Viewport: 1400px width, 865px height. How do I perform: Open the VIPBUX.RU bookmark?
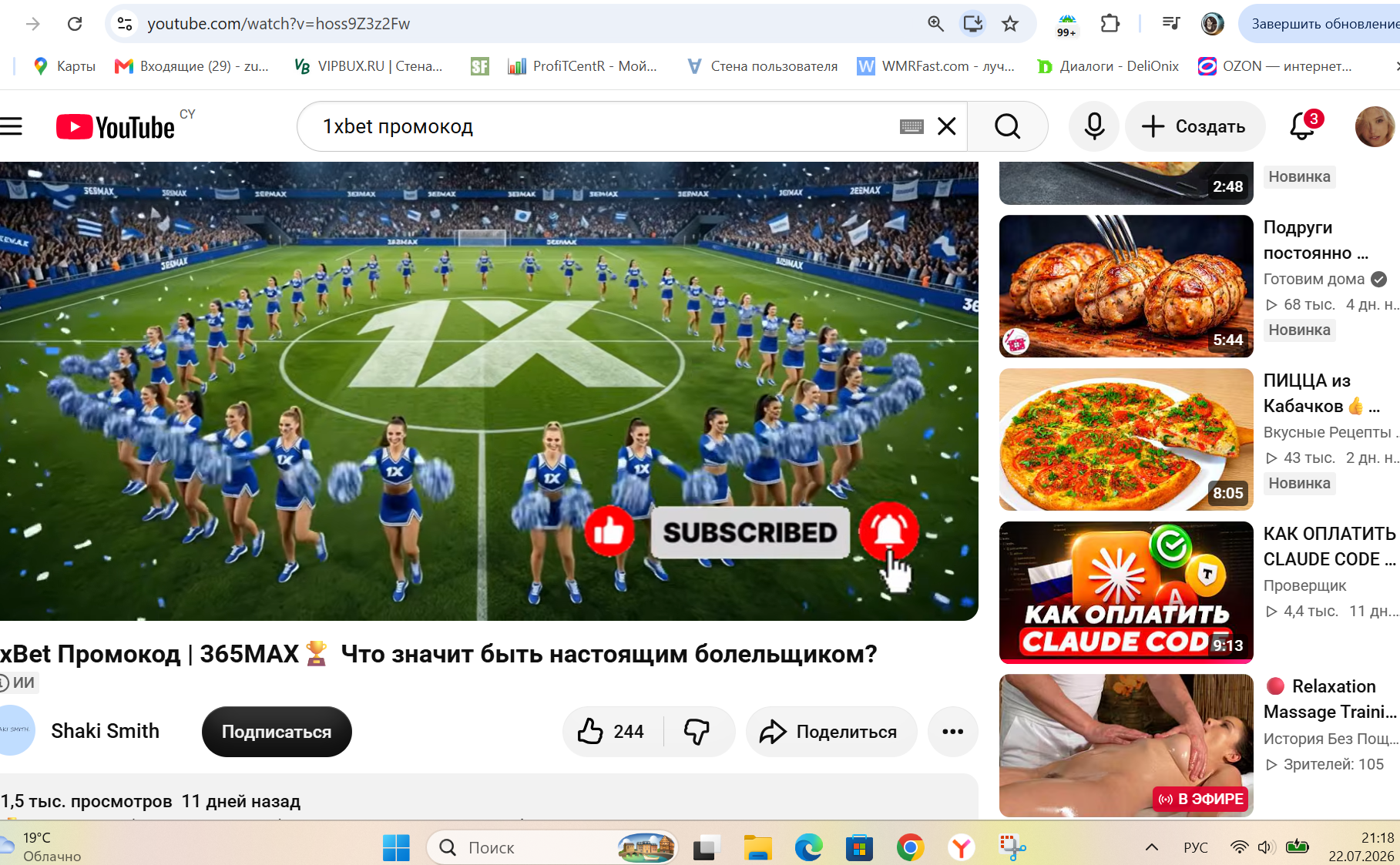368,66
